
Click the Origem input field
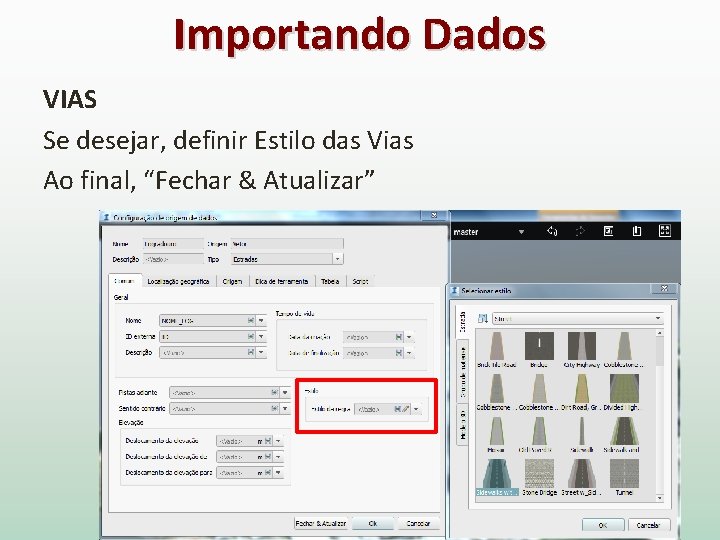[287, 244]
